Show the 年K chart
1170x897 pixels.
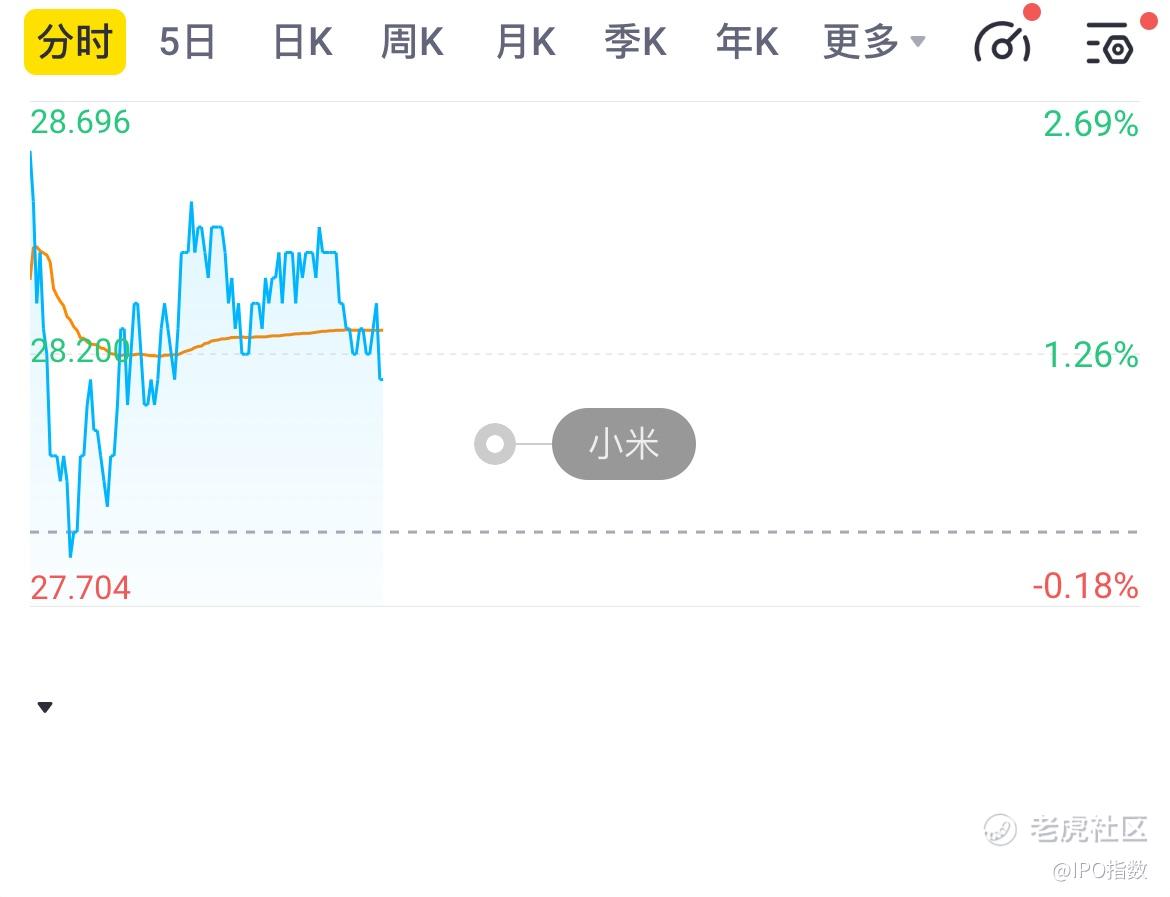coord(746,43)
